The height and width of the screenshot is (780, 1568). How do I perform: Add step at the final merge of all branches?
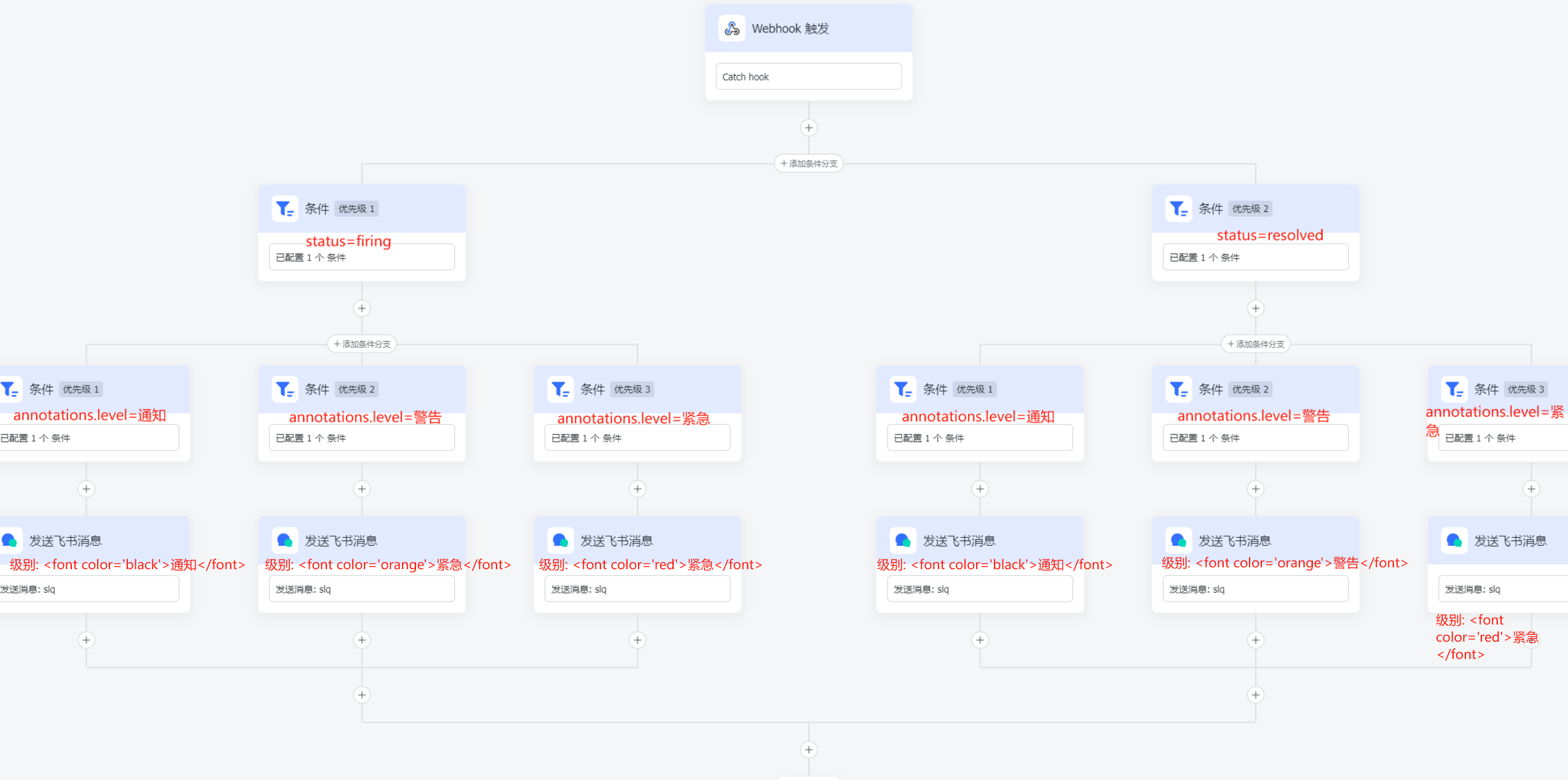pos(809,750)
